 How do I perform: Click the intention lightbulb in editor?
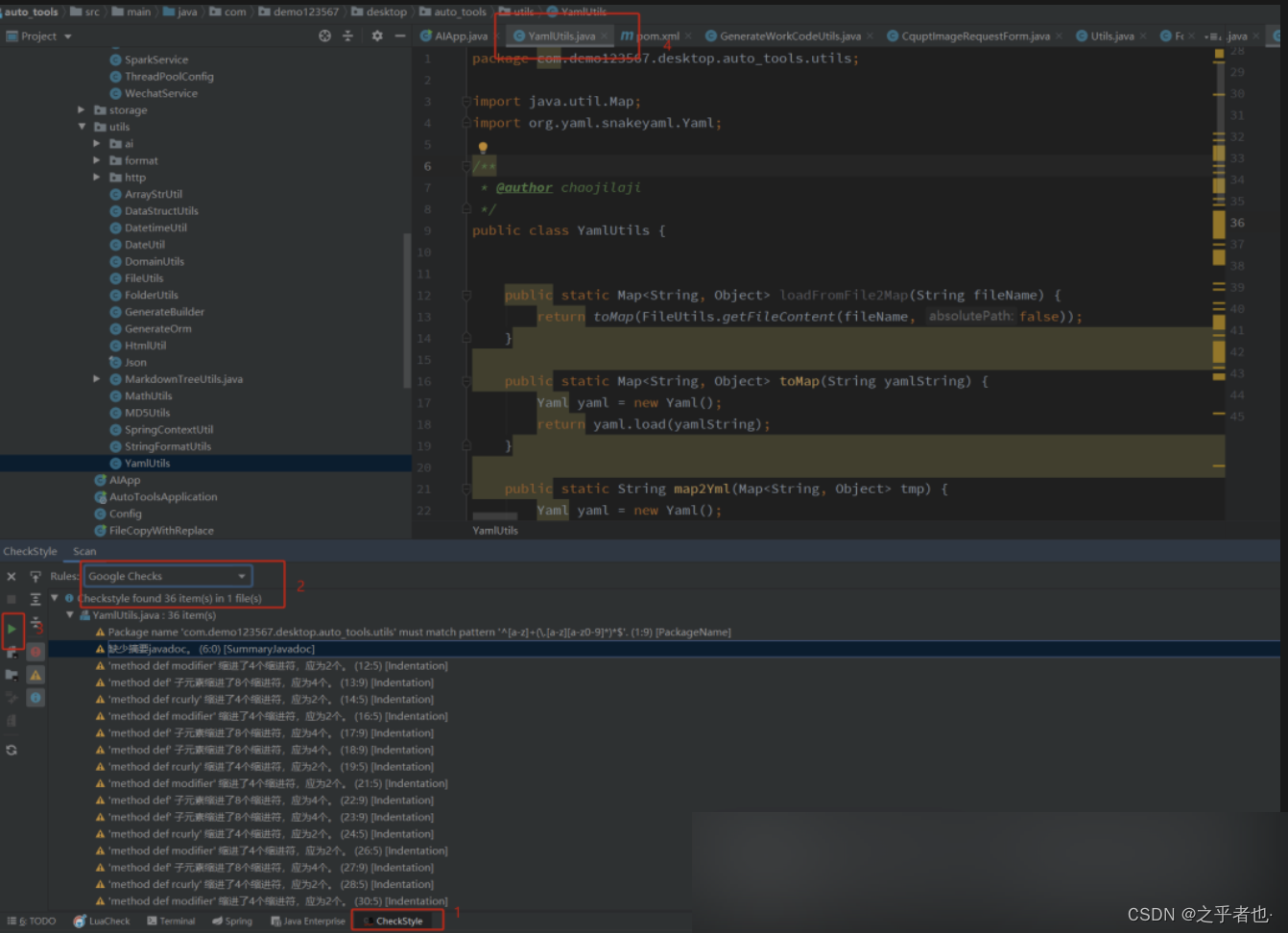pos(483,148)
